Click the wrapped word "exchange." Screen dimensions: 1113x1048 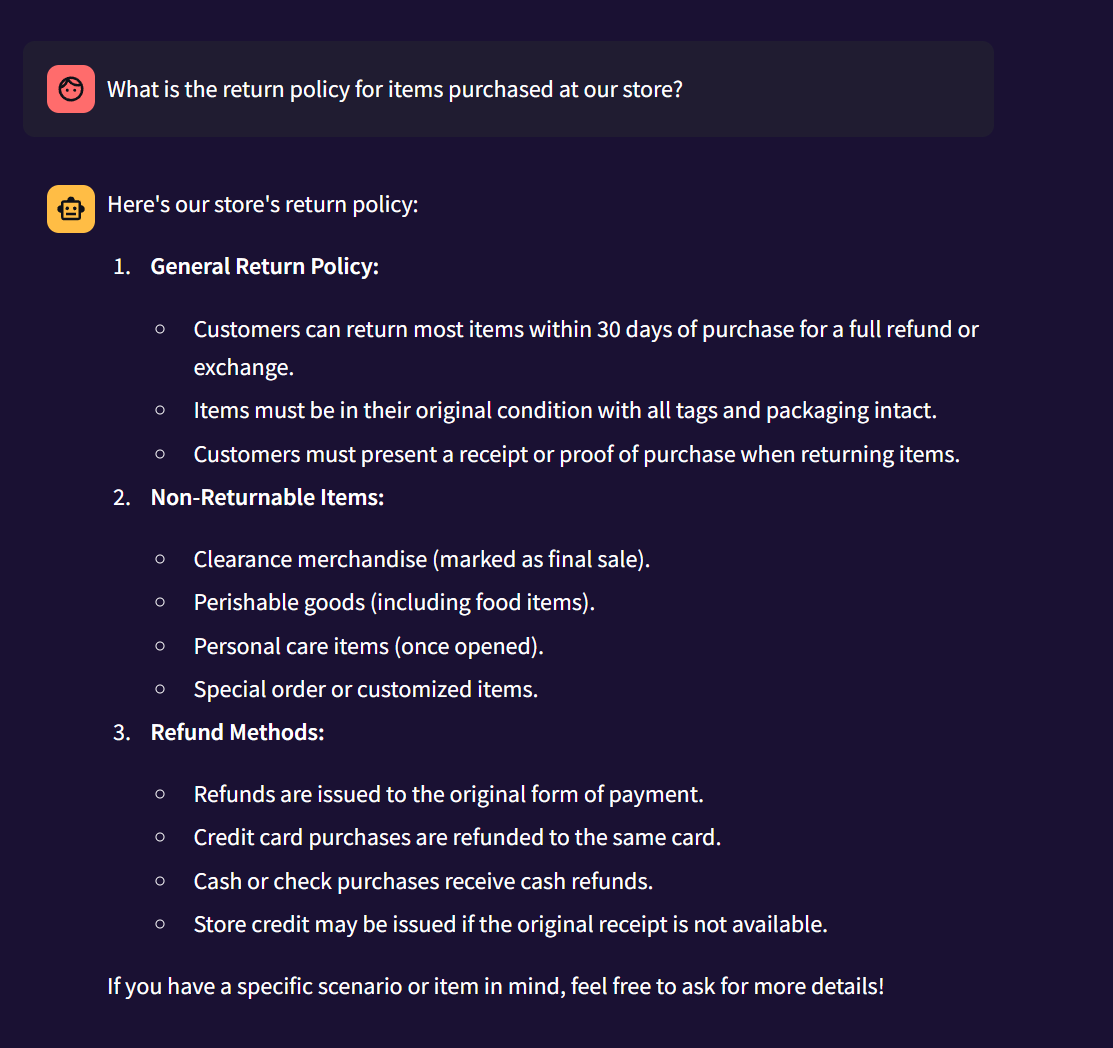click(x=243, y=367)
